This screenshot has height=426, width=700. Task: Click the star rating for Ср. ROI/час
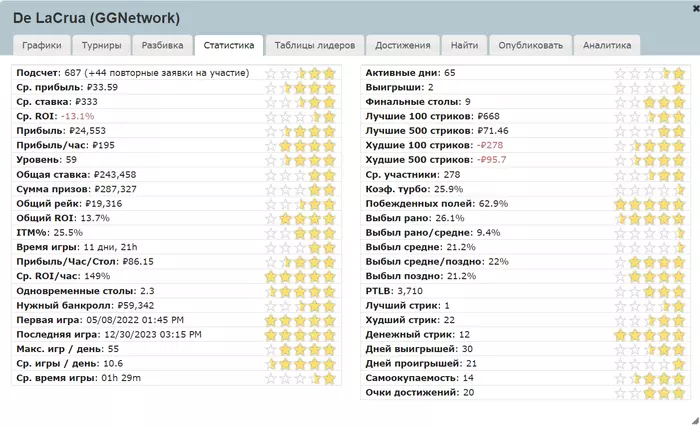(x=300, y=276)
